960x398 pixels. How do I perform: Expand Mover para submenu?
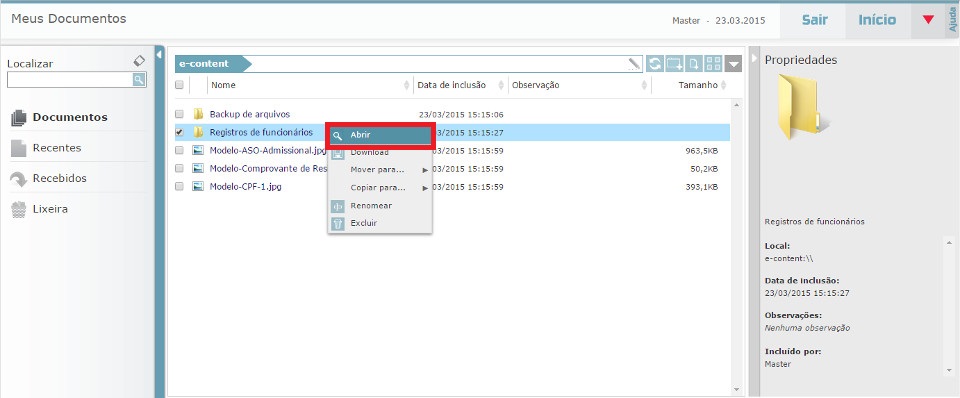pos(381,170)
